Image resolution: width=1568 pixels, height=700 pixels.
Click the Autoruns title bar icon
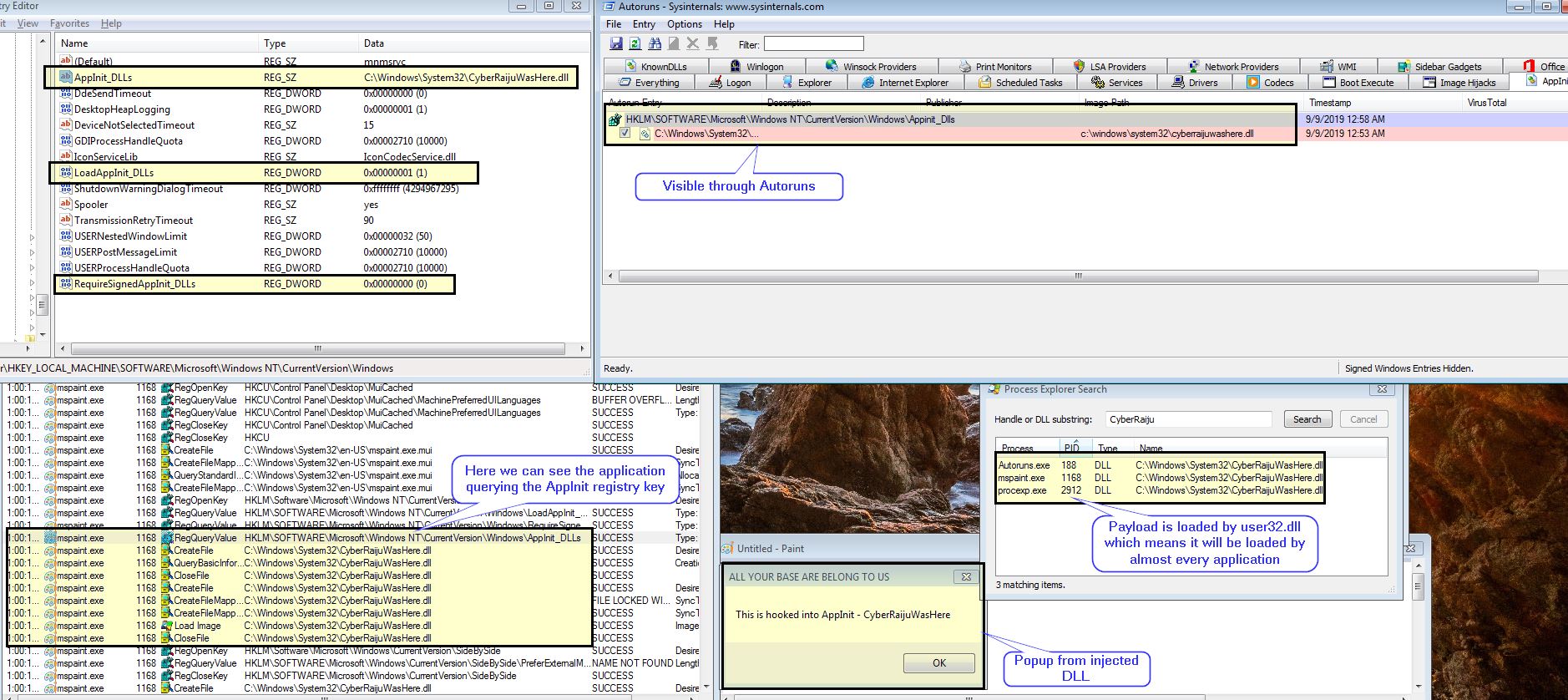click(608, 7)
